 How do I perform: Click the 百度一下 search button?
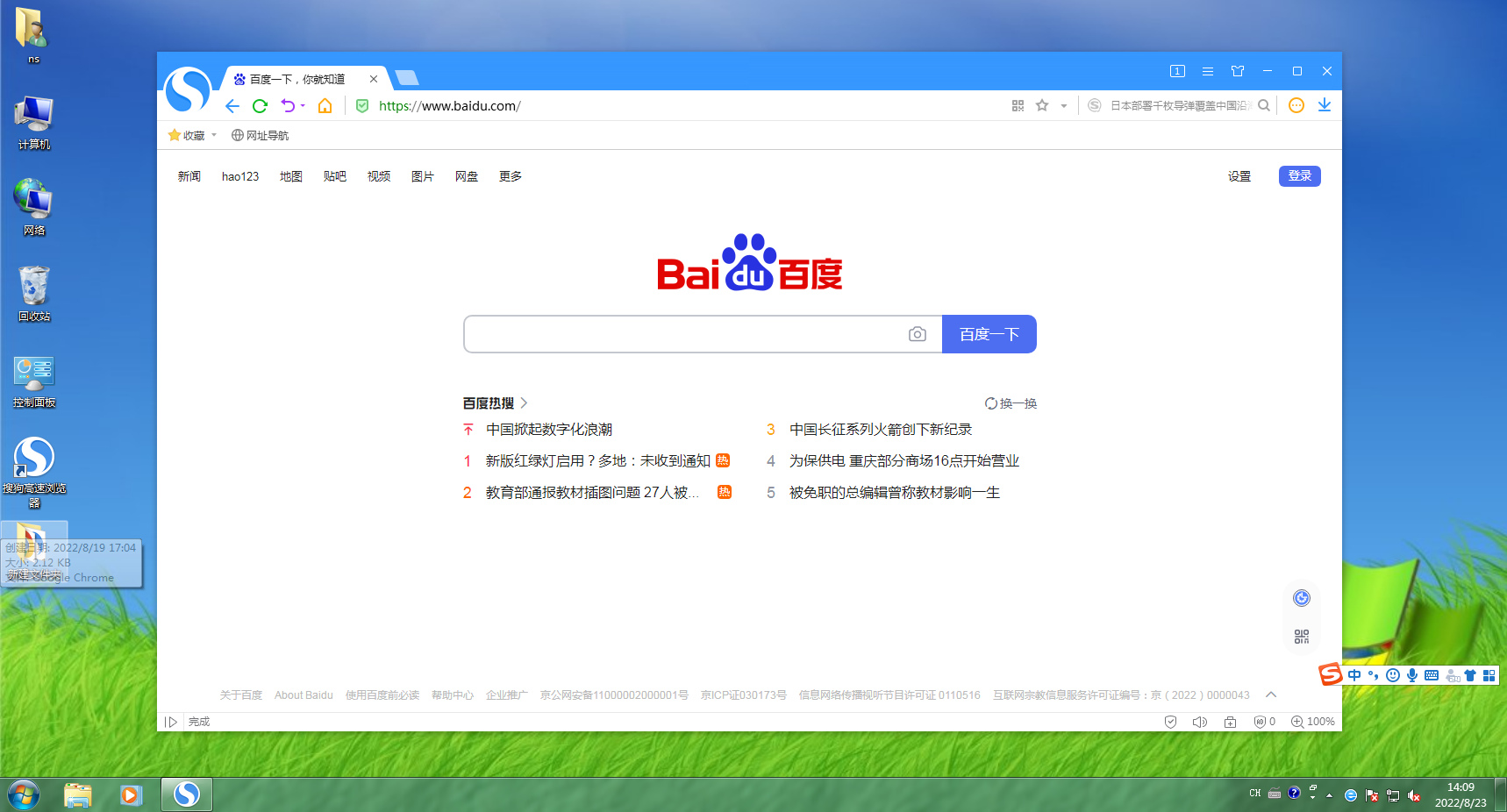pyautogui.click(x=989, y=334)
